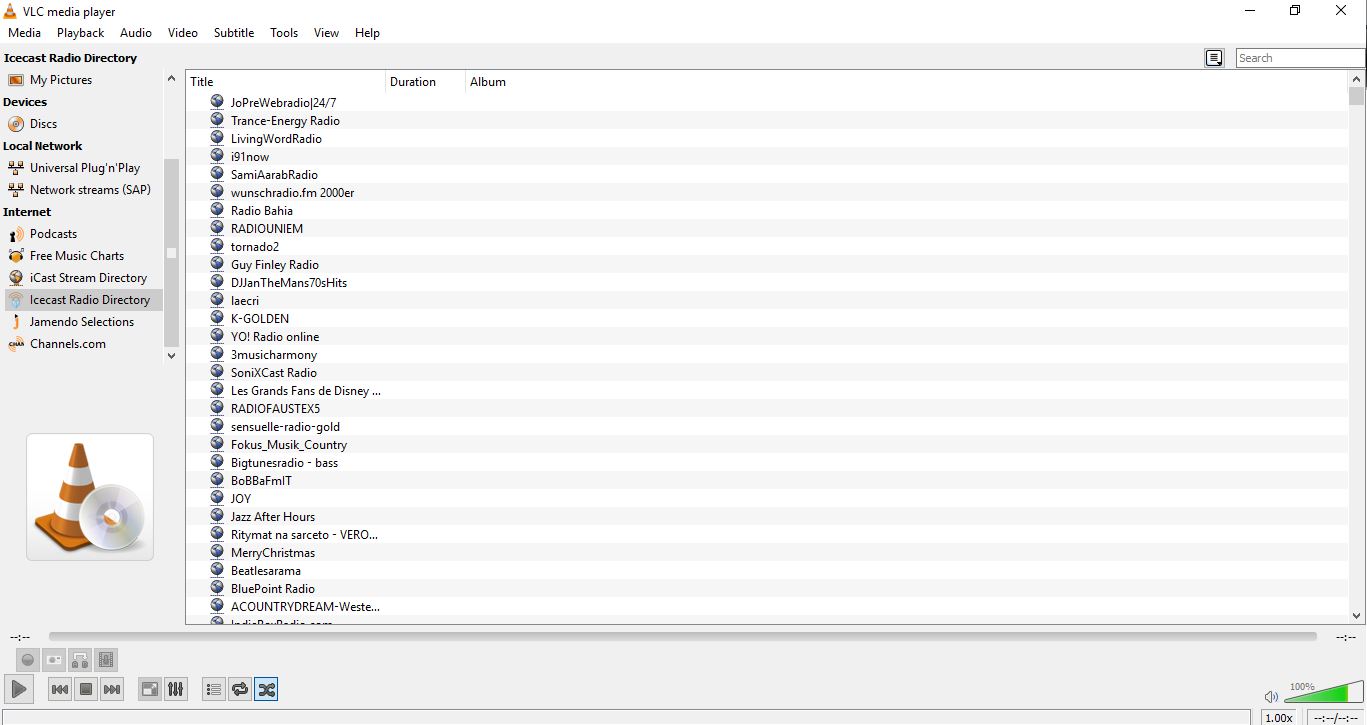Click globe icon beside K-GOLDEN
The width and height of the screenshot is (1367, 725).
217,317
